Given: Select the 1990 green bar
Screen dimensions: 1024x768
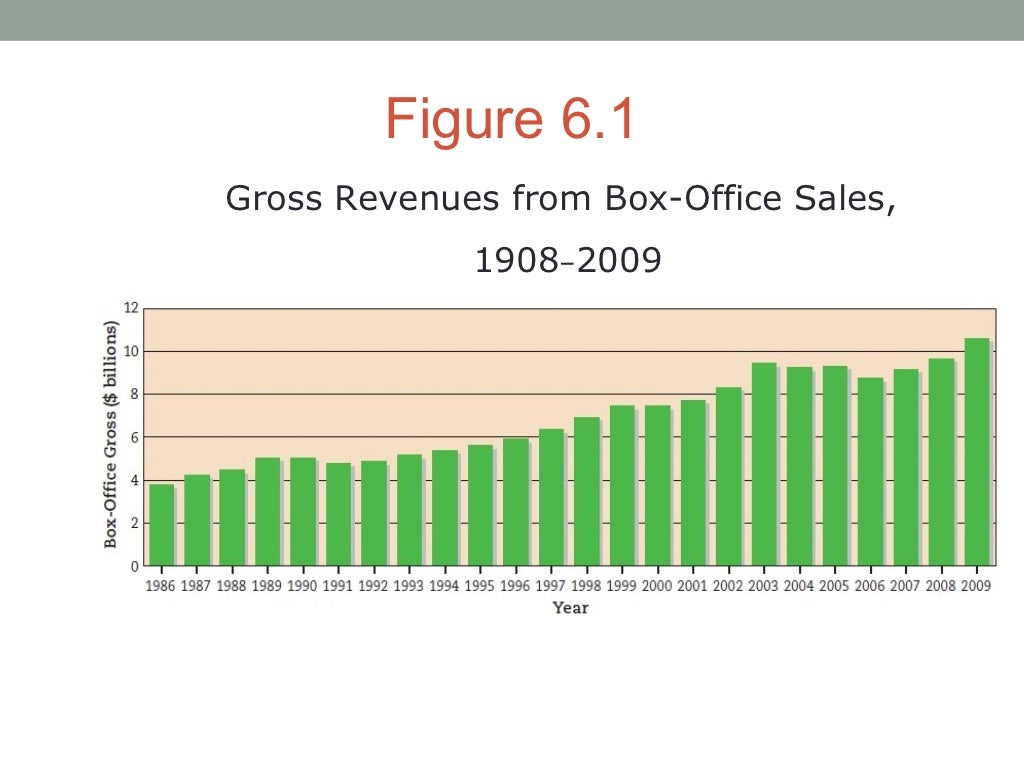Looking at the screenshot, I should point(303,511).
